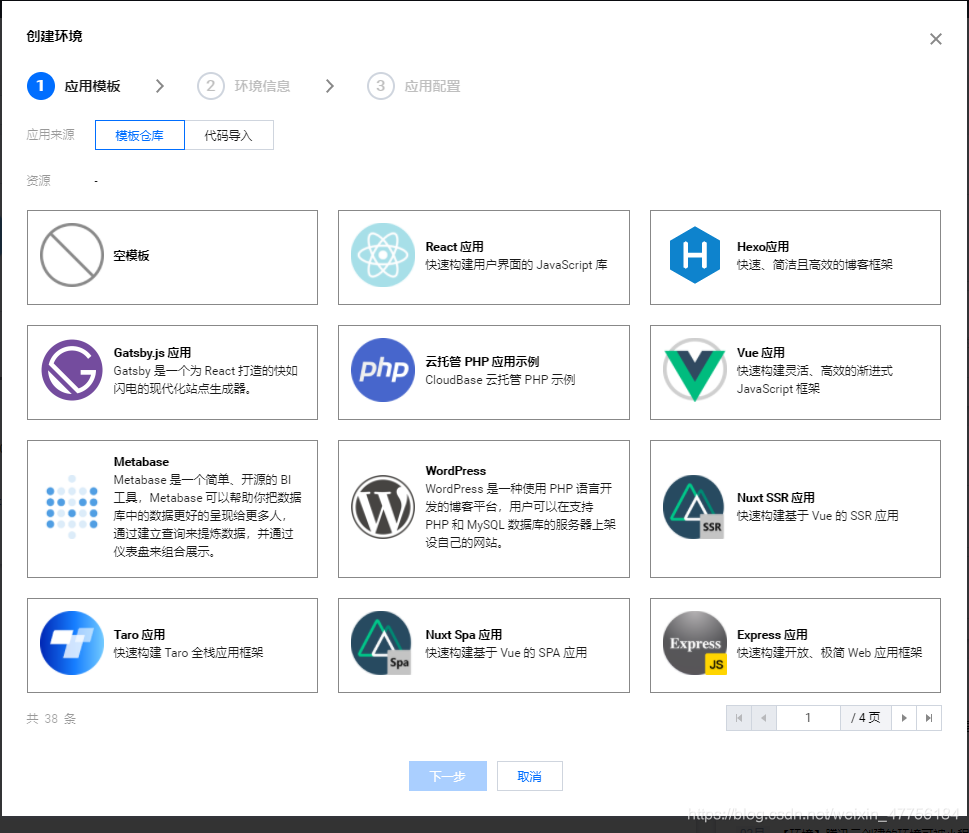Choose the WordPress title text

click(x=455, y=471)
